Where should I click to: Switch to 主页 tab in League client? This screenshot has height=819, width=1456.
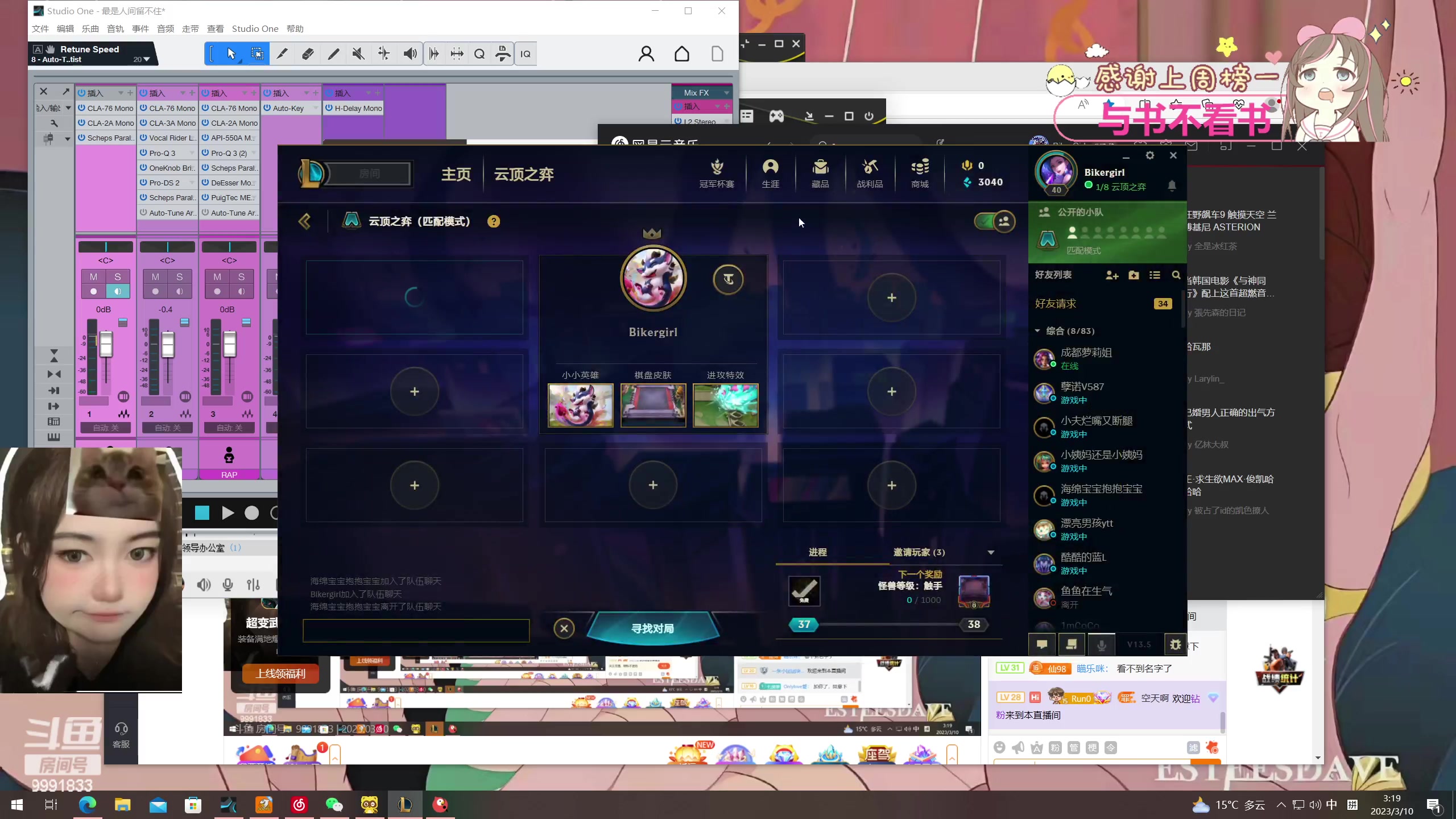point(456,174)
